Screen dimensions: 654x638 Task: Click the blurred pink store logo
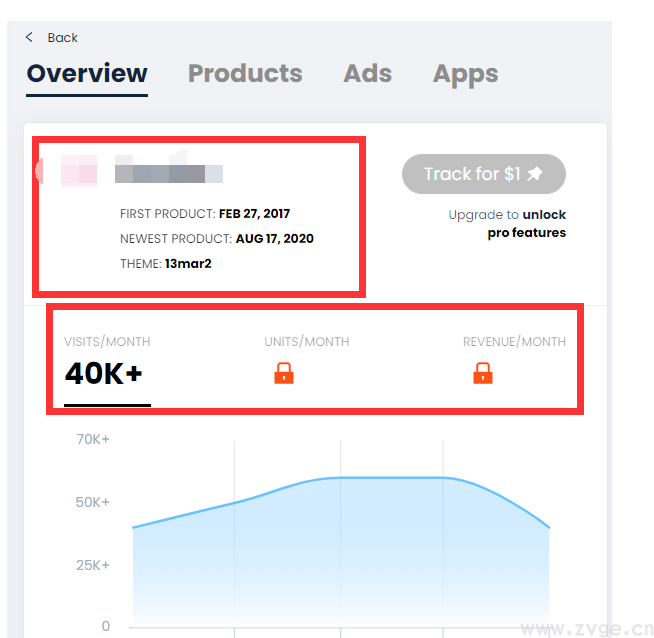click(79, 171)
